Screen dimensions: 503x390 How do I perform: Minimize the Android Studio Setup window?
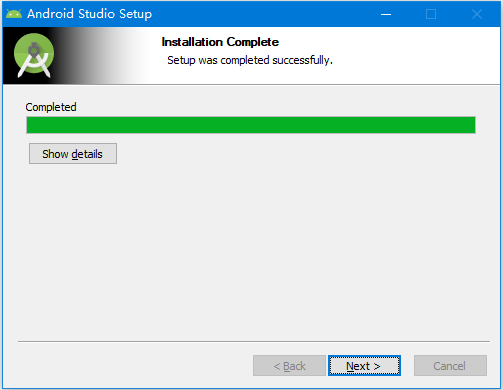[x=386, y=14]
